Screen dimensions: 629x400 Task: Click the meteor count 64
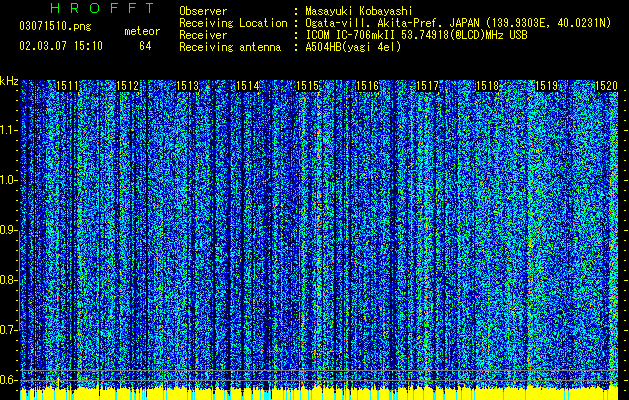click(145, 46)
